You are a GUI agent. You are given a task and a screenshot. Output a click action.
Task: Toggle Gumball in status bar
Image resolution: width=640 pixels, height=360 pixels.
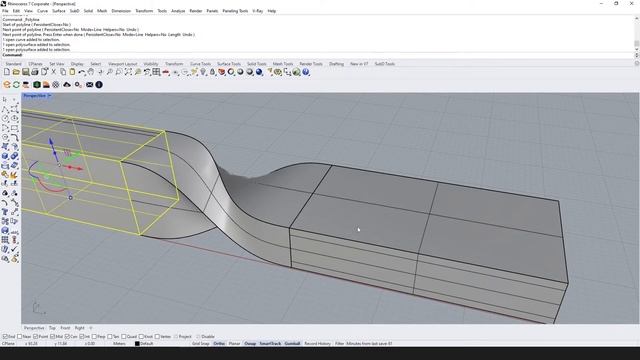click(x=292, y=344)
